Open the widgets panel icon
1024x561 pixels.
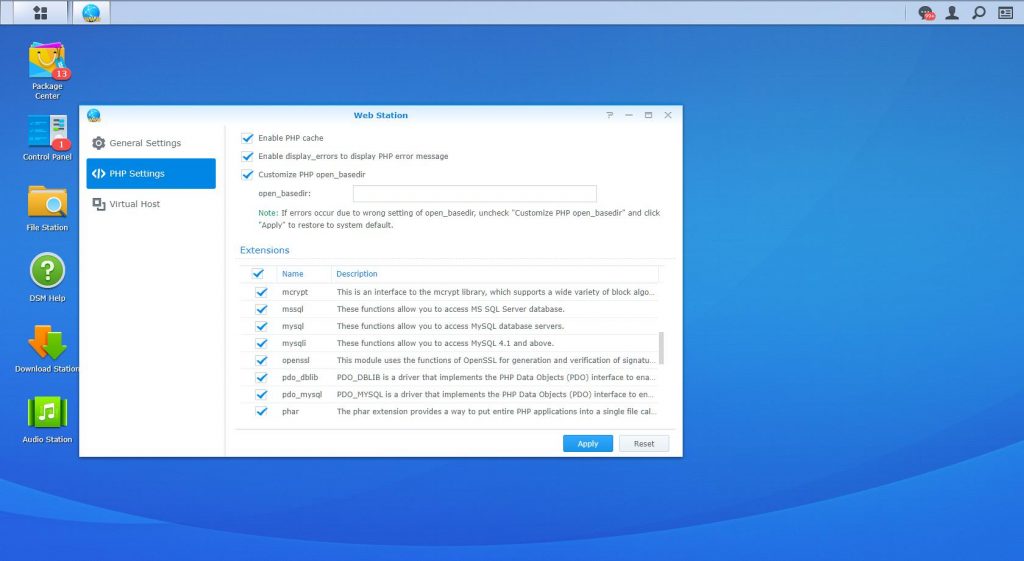coord(1006,12)
